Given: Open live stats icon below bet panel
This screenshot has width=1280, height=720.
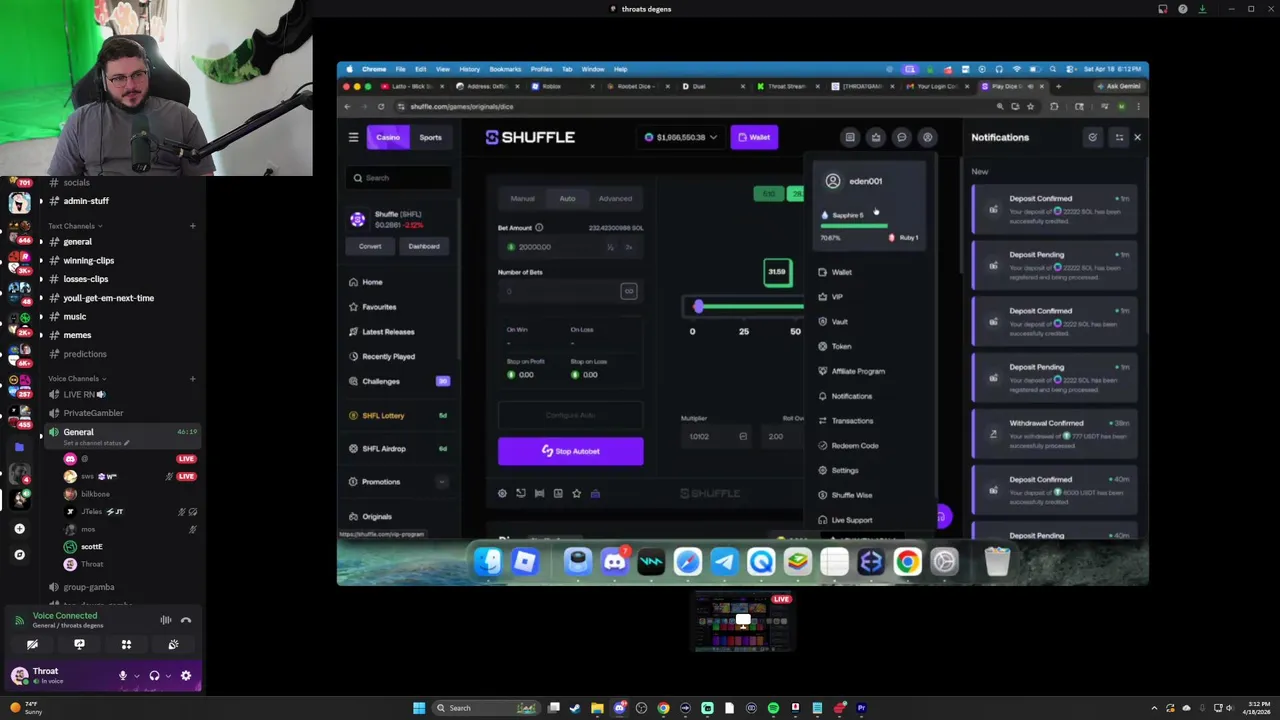Looking at the screenshot, I should [558, 493].
